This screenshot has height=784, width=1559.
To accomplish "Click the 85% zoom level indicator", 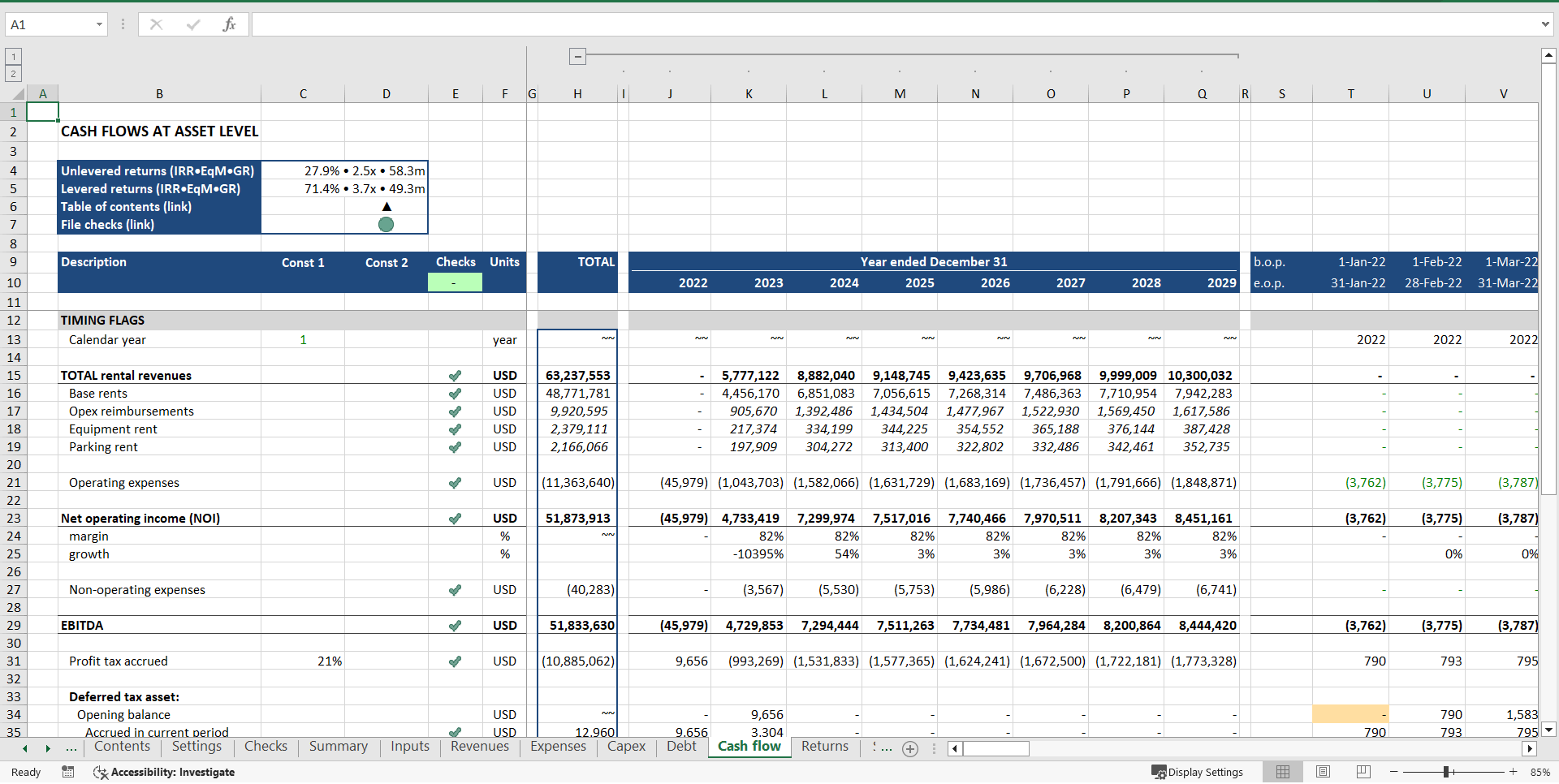I will pyautogui.click(x=1540, y=773).
